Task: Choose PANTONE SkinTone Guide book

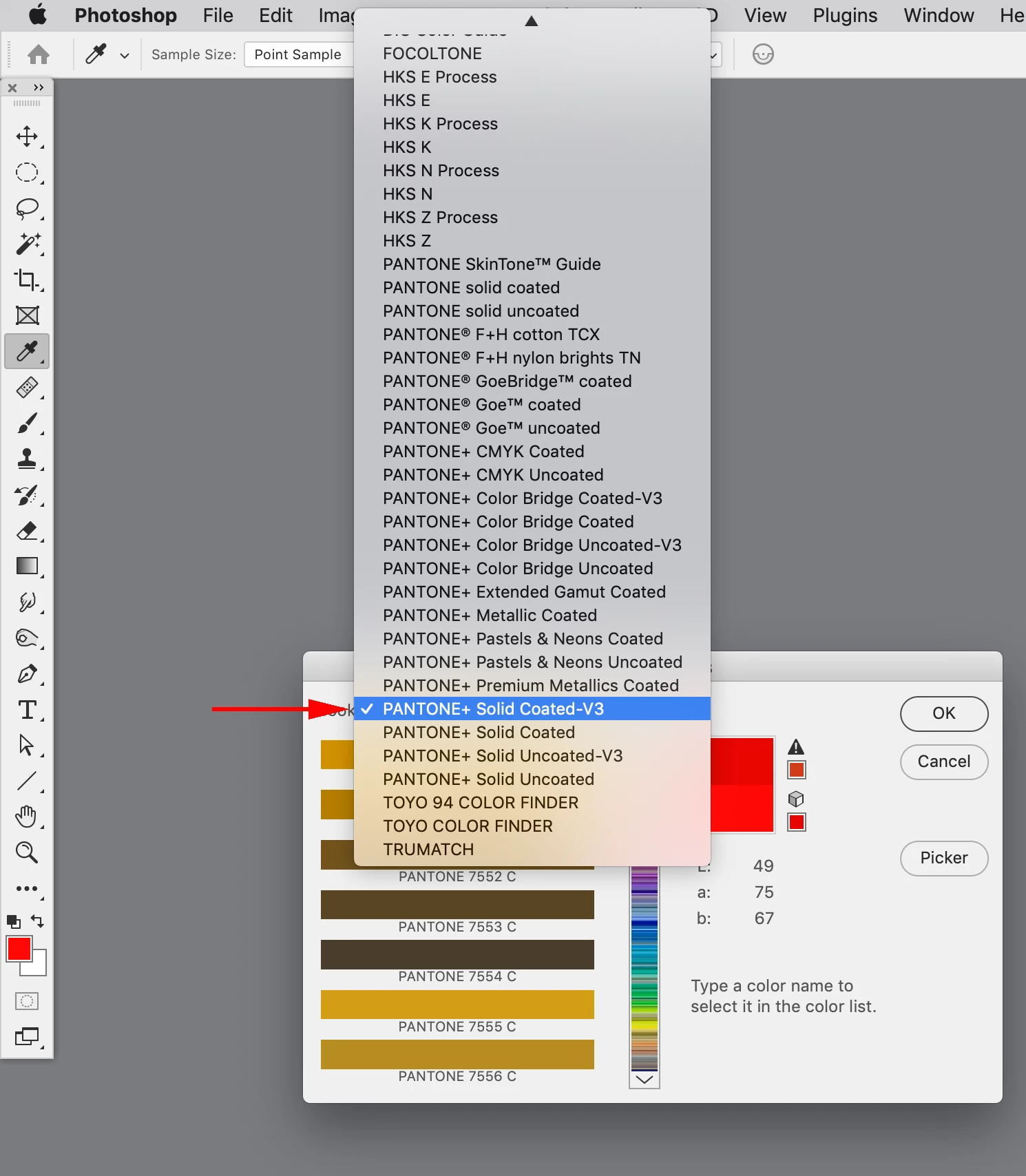Action: pyautogui.click(x=532, y=264)
